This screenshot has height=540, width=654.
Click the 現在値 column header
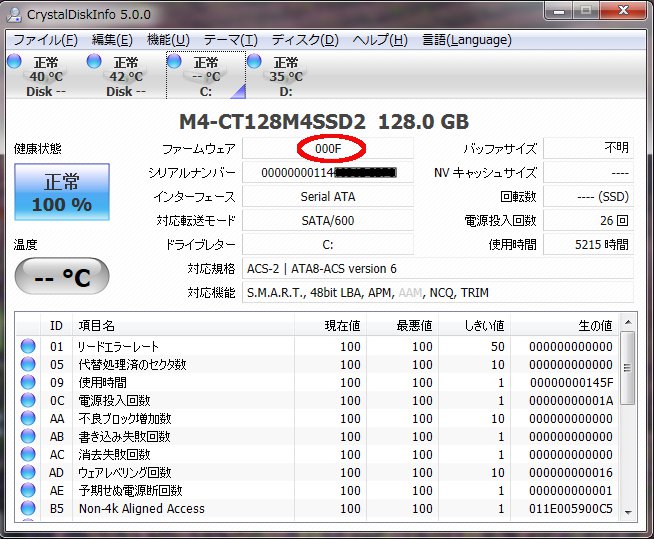point(330,325)
